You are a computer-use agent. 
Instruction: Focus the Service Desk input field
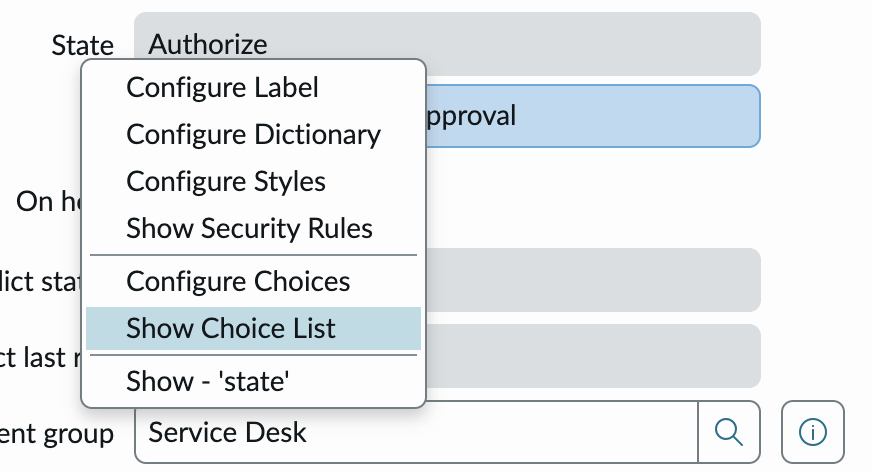[x=415, y=432]
